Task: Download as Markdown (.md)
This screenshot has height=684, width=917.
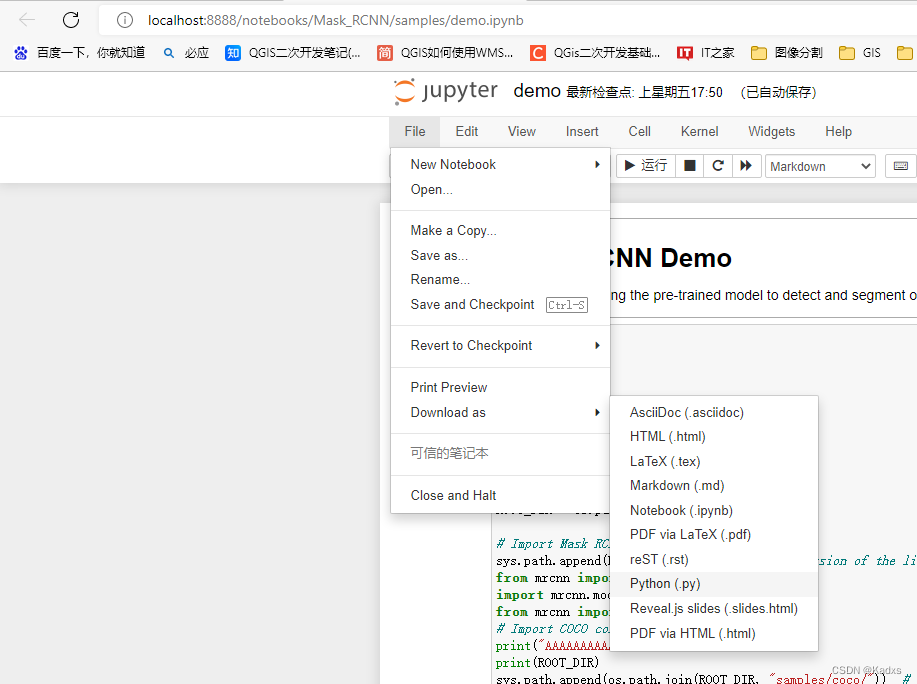Action: (x=713, y=486)
